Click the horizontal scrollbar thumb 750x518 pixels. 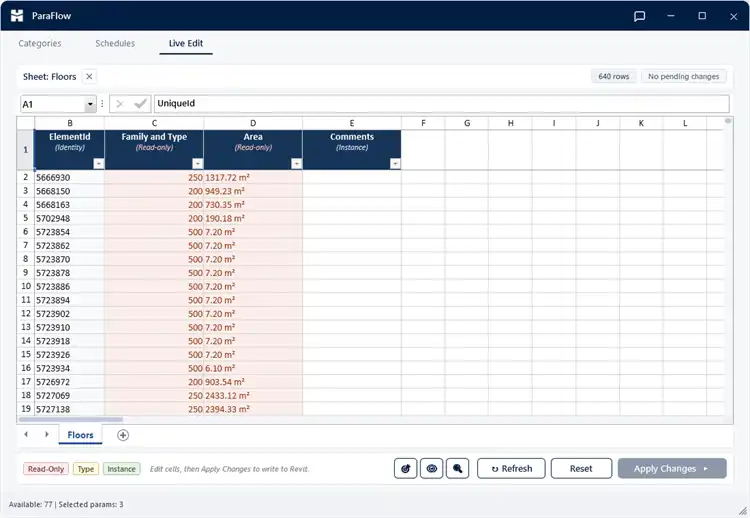[70, 419]
